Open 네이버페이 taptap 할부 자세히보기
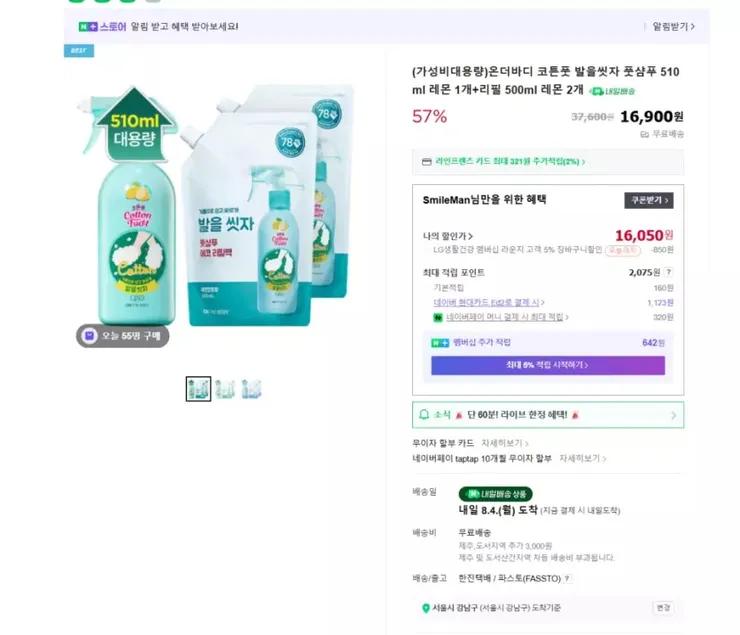The width and height of the screenshot is (740, 635). (x=582, y=458)
